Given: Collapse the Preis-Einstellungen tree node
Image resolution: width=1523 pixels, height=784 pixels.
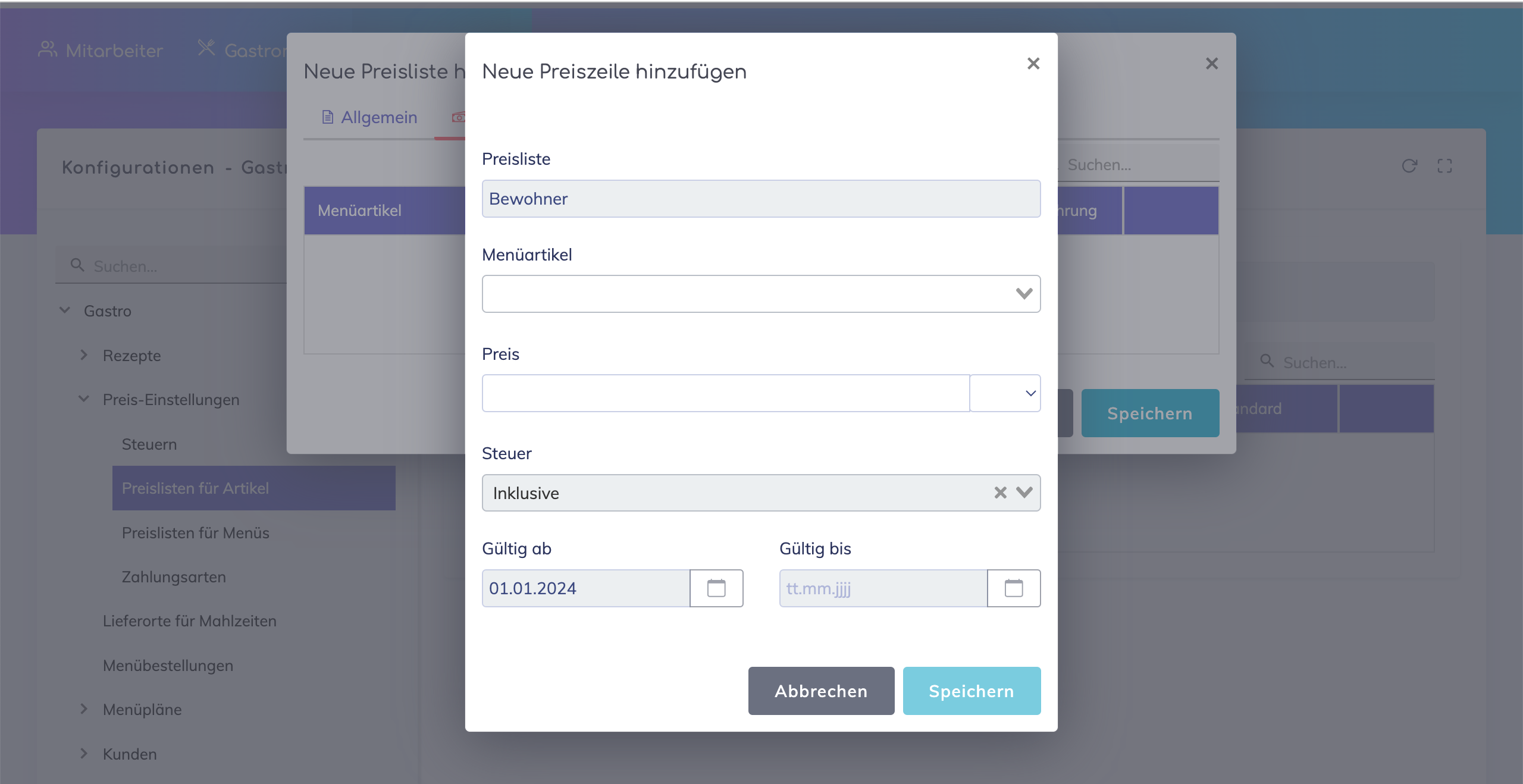Looking at the screenshot, I should [84, 399].
